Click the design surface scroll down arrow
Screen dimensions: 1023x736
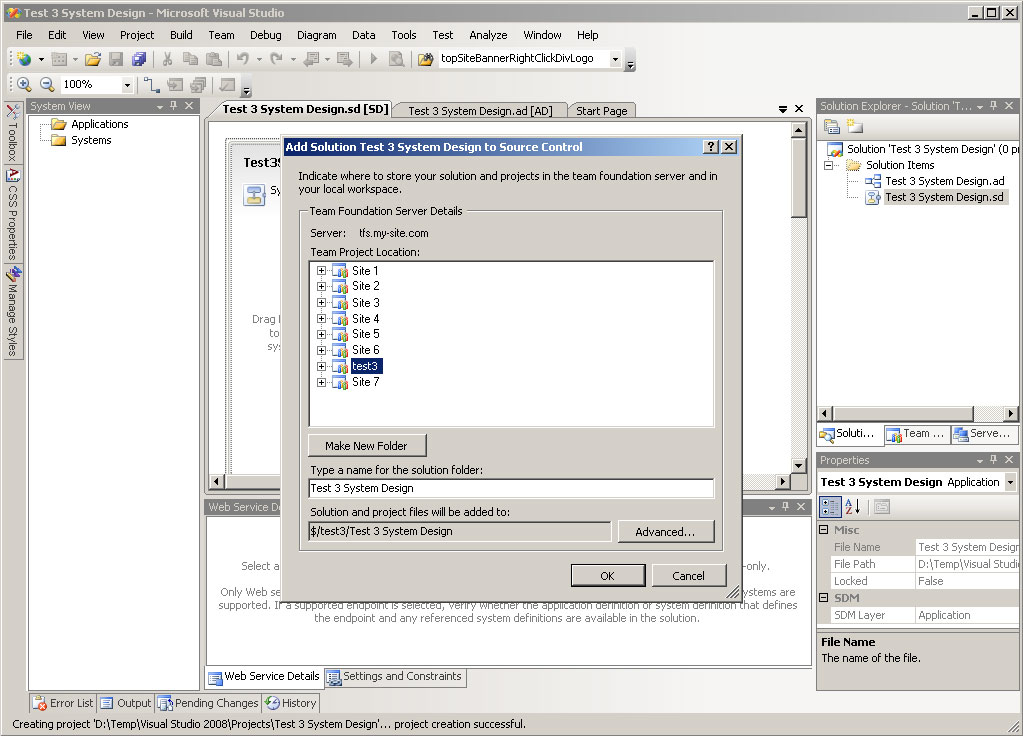pos(799,465)
